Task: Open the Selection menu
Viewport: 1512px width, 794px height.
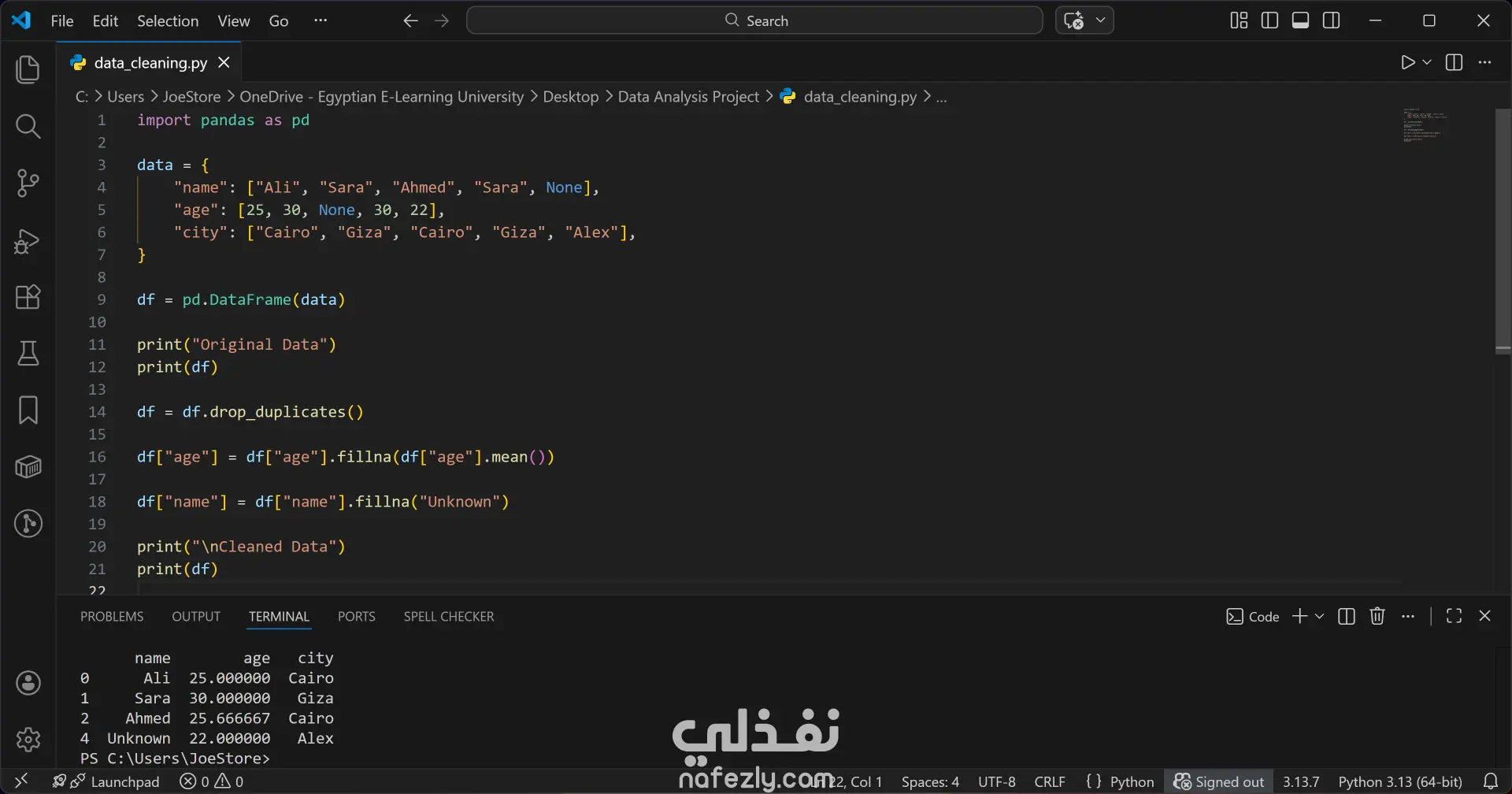Action: [168, 20]
